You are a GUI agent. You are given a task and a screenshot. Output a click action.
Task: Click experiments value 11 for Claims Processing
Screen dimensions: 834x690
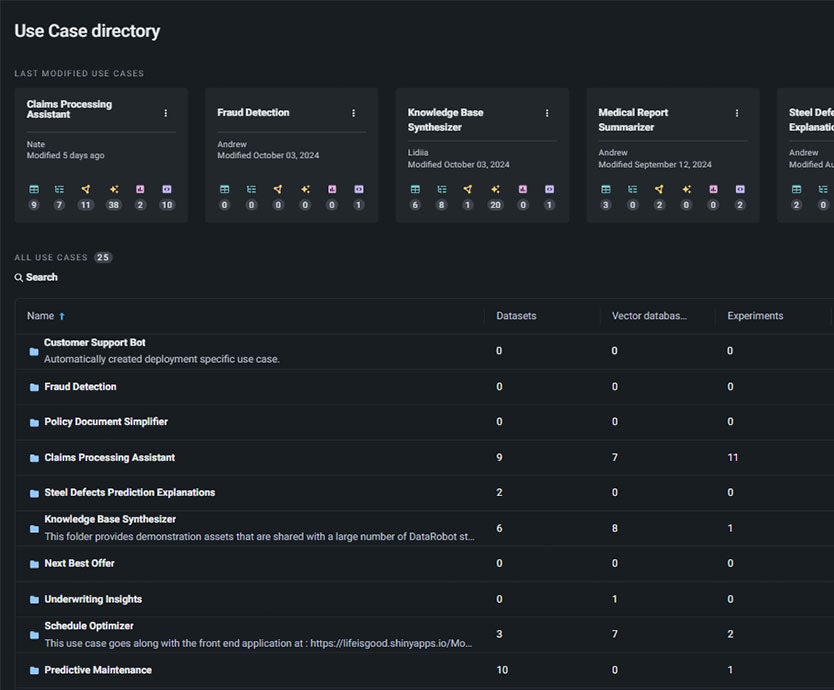pyautogui.click(x=732, y=458)
